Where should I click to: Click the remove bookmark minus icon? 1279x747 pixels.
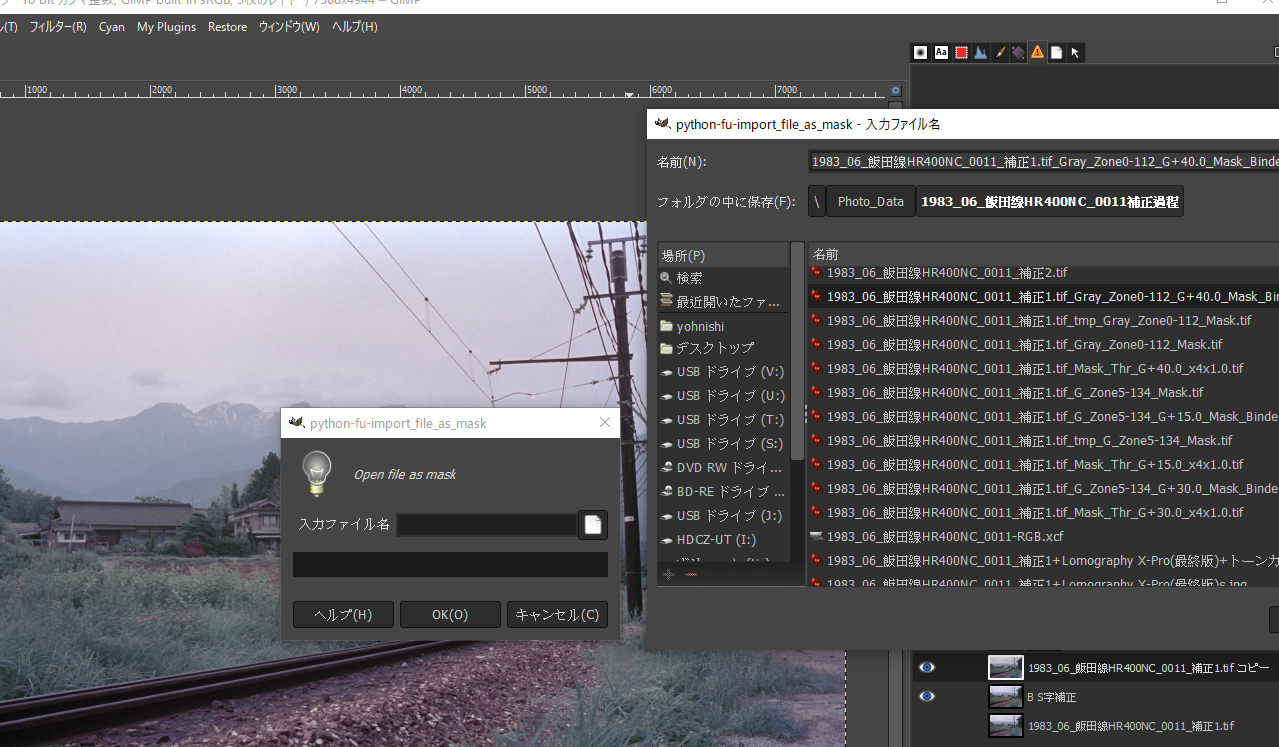(691, 574)
